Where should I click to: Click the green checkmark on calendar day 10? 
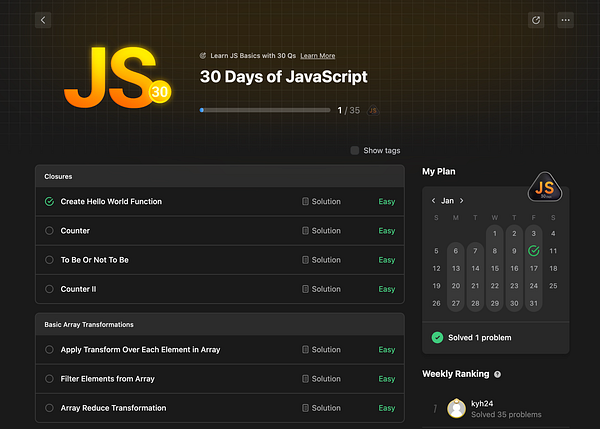(533, 251)
